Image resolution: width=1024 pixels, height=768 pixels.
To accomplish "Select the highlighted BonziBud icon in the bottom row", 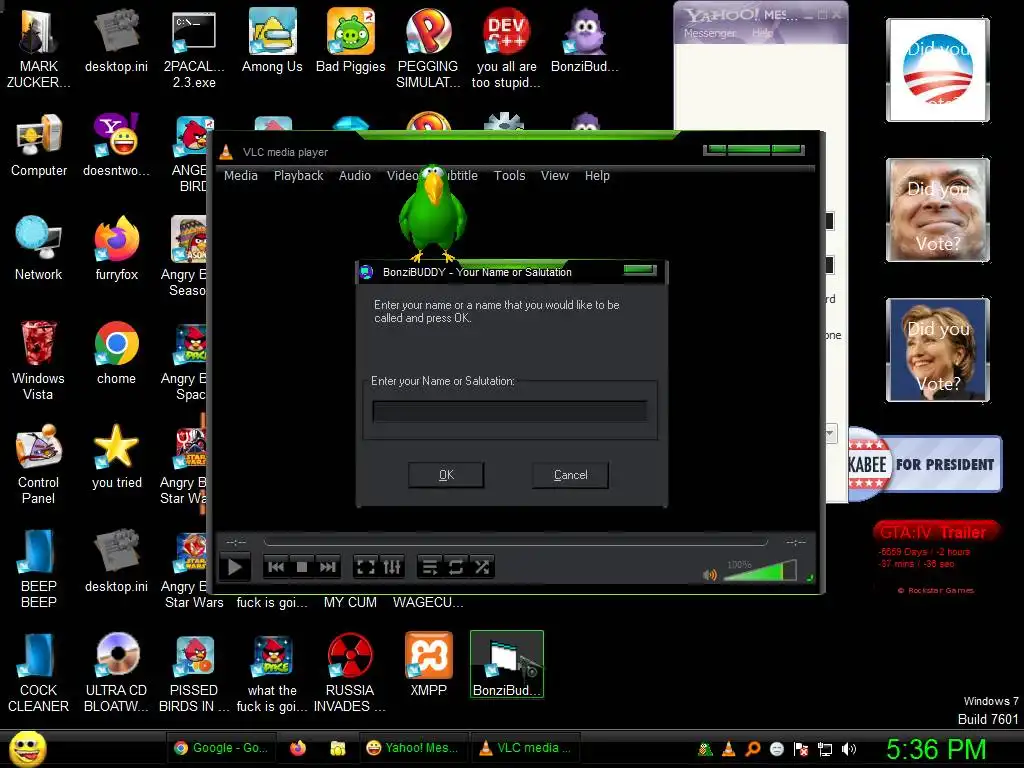I will 506,664.
